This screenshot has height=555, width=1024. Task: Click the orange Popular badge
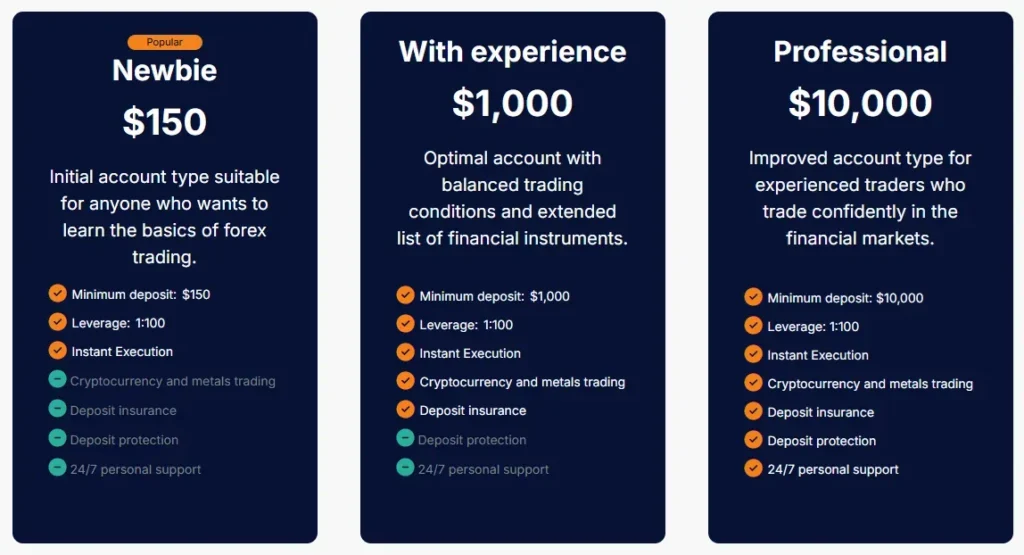pos(165,42)
